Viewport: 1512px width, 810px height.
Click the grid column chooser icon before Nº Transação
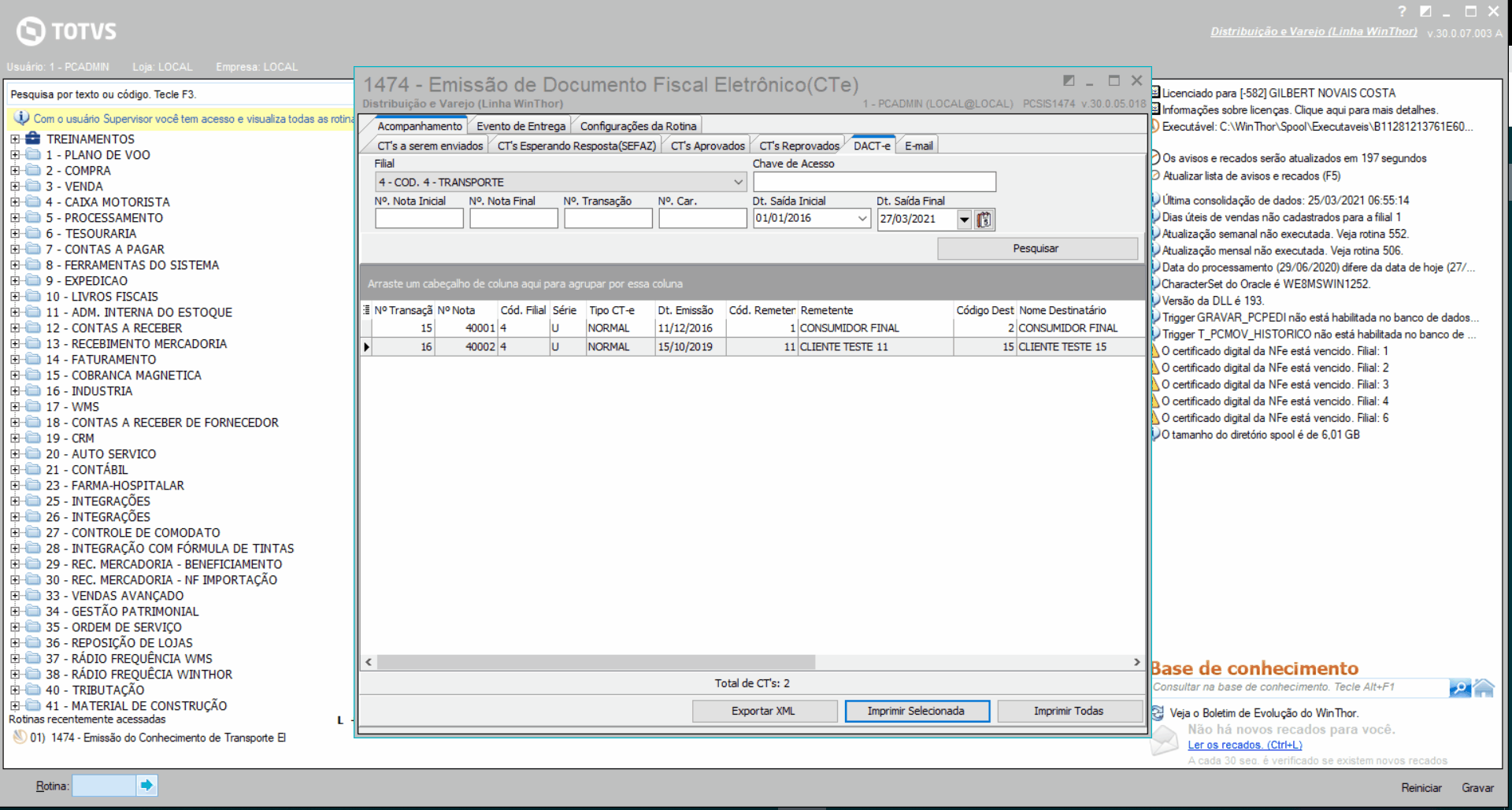click(366, 310)
